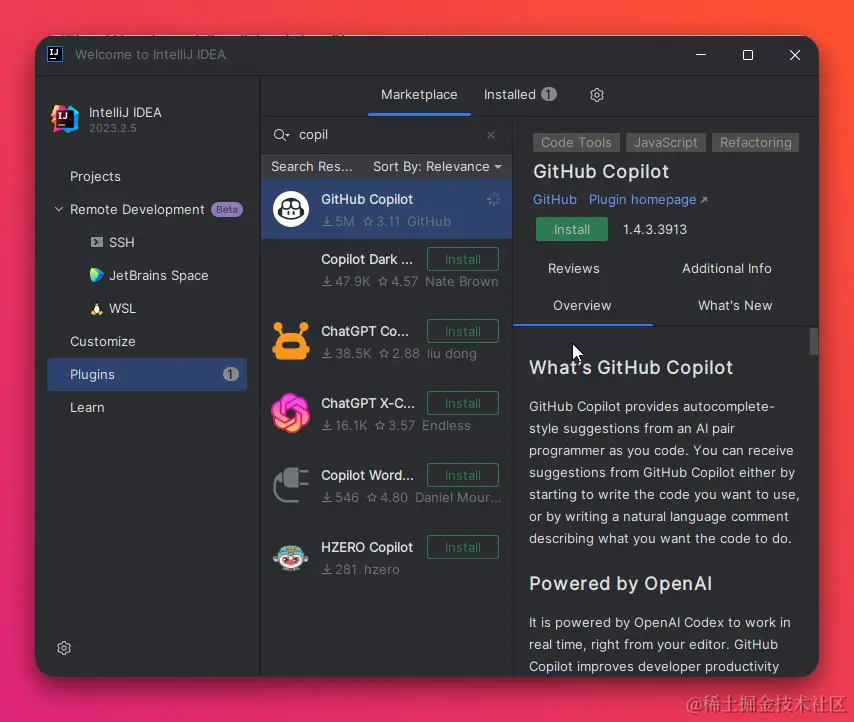Click the HZERO Copilot monkey icon
The image size is (854, 722).
tap(290, 557)
